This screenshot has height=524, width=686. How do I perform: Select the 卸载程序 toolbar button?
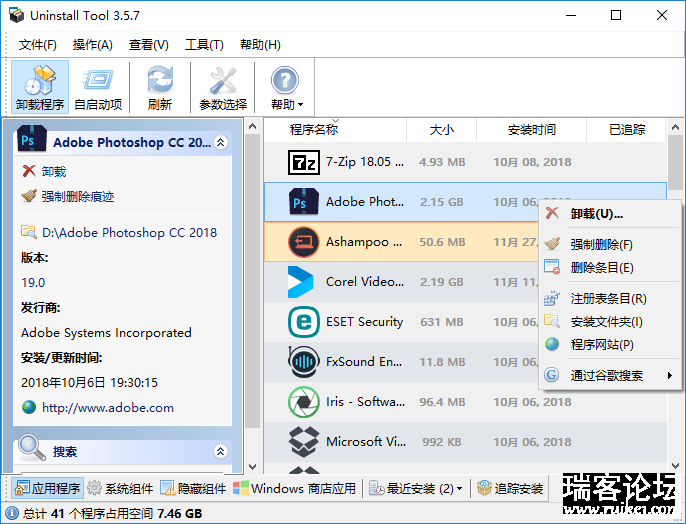40,87
